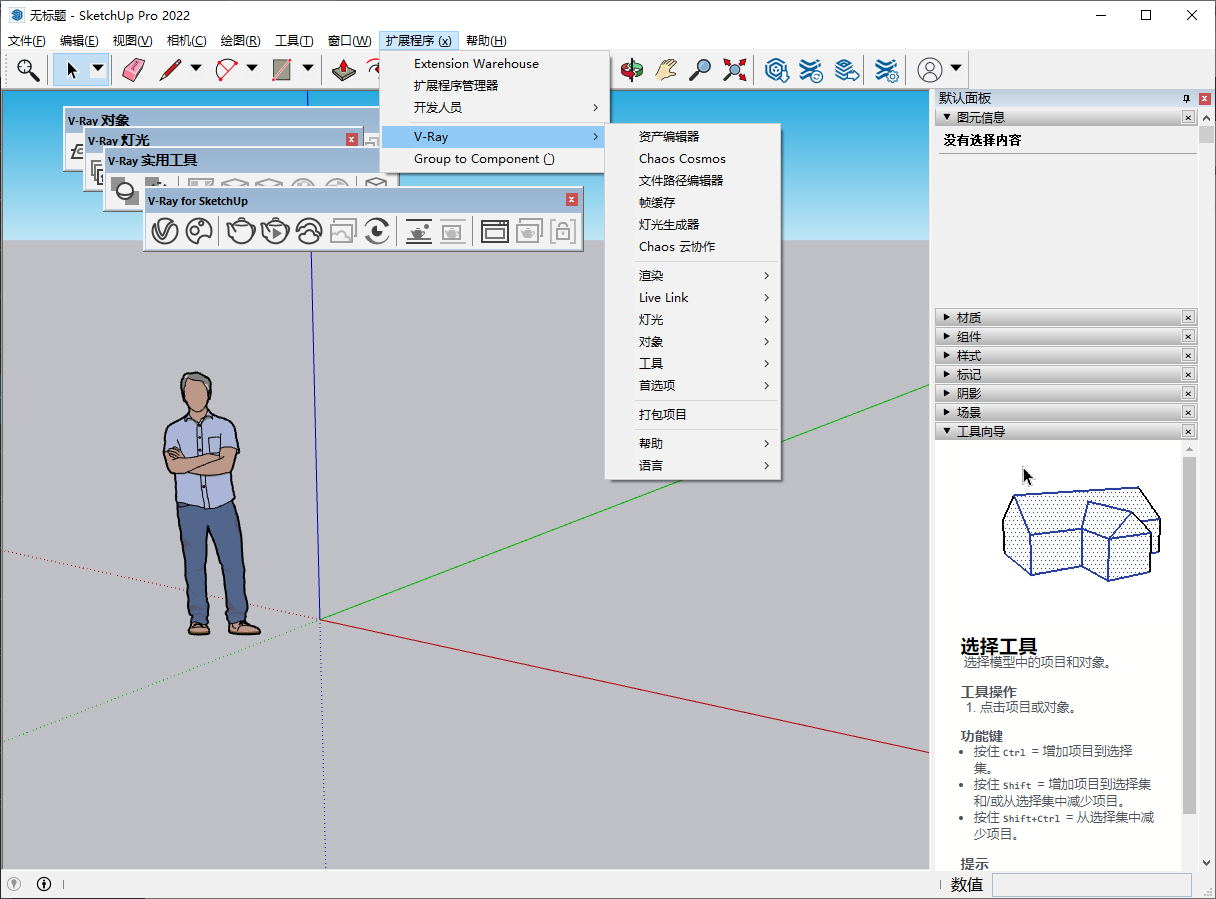Open the V-Ray Asset Editor
Viewport: 1216px width, 899px height.
(166, 230)
